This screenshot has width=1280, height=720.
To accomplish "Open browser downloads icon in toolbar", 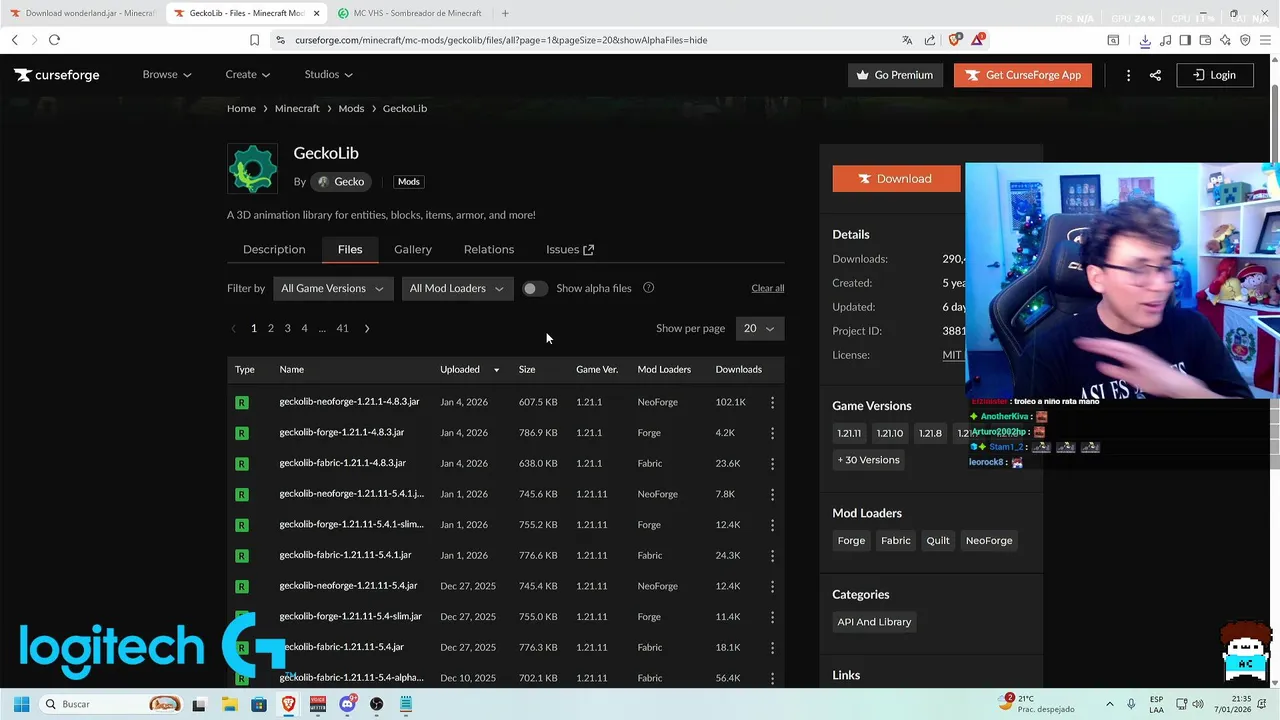I will [1145, 40].
